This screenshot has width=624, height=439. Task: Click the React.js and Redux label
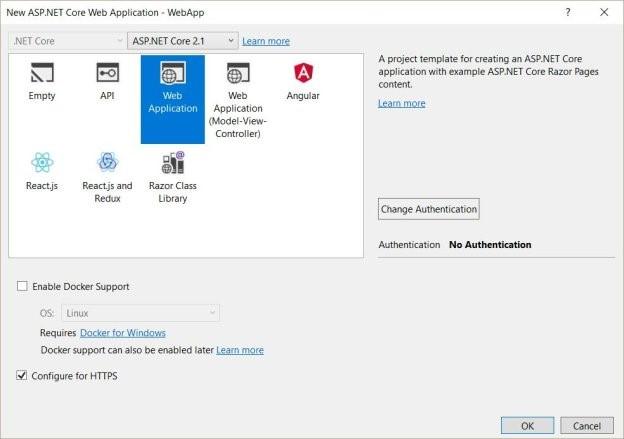107,192
